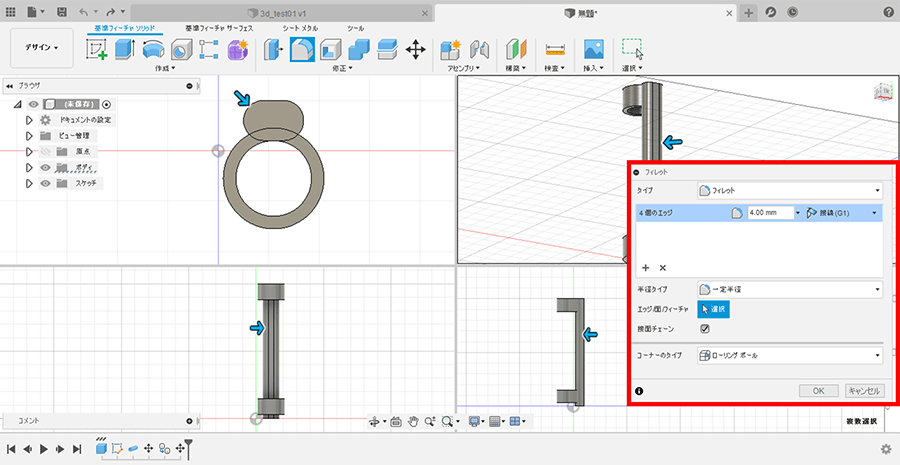Toggle visibility eye of the スケッチ folder
Screen dimensions: 900x465
tap(45, 183)
